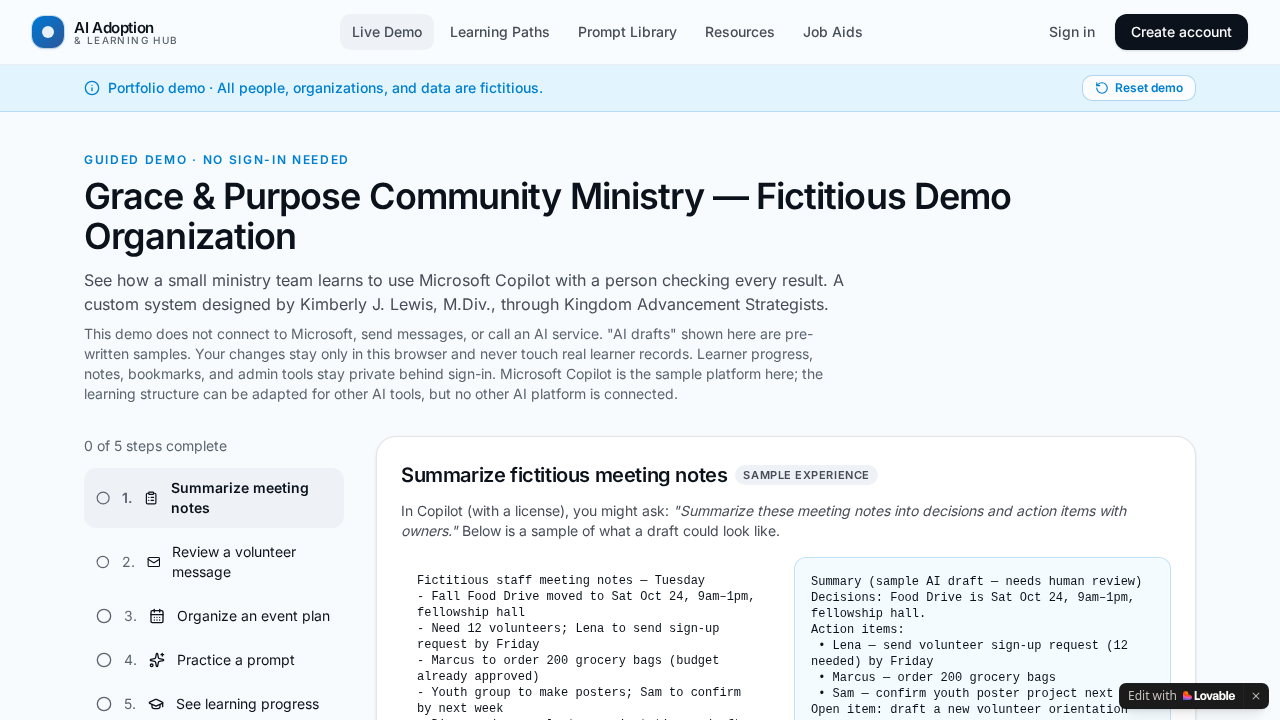This screenshot has height=720, width=1280.
Task: Click the sparkles icon for Practice a prompt
Action: pos(157,660)
